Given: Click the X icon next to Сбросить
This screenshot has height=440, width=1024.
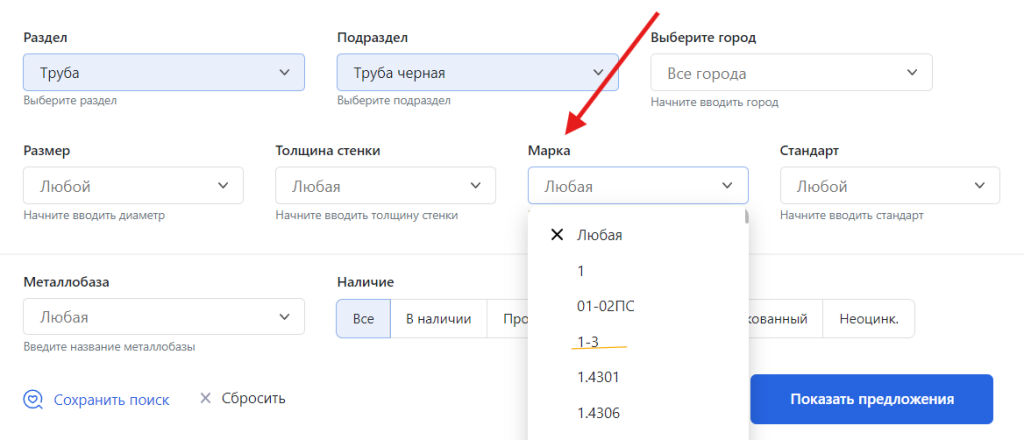Looking at the screenshot, I should (205, 398).
